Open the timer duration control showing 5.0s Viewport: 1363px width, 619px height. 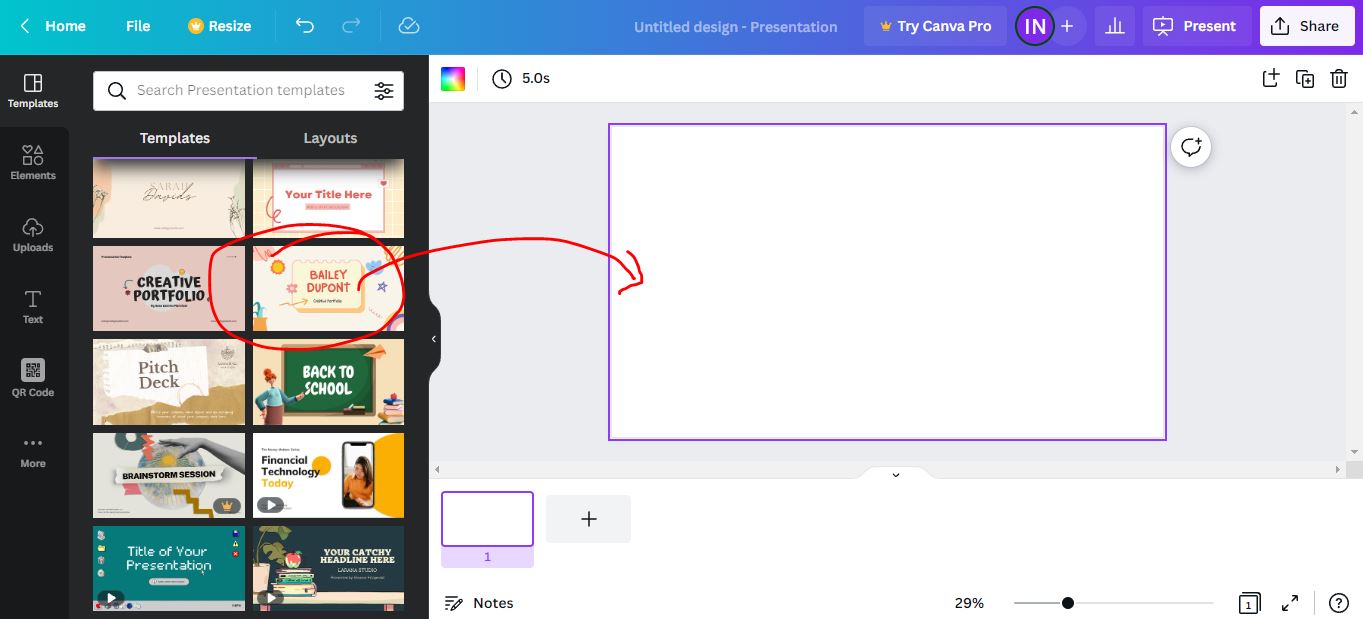(521, 78)
